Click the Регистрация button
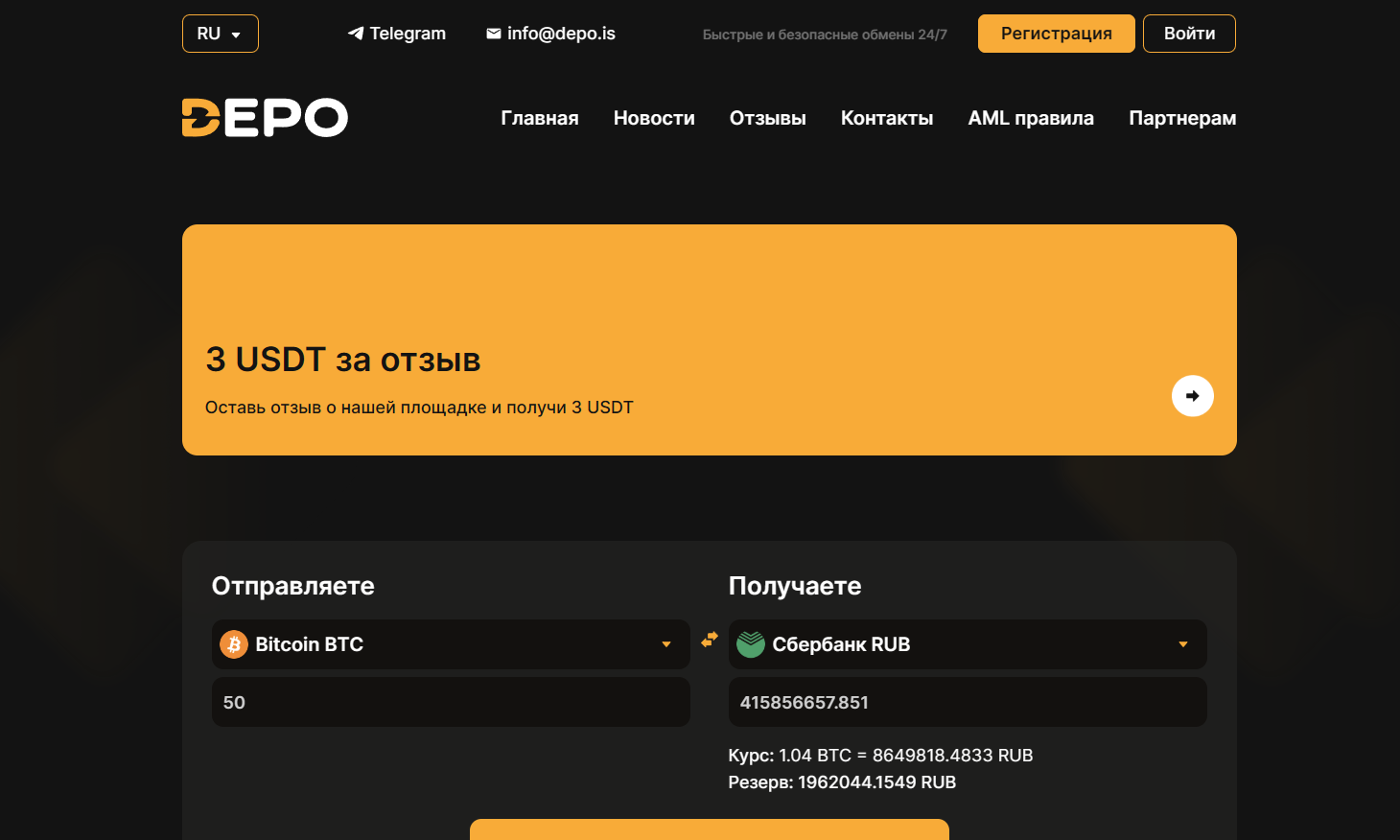Image resolution: width=1400 pixels, height=840 pixels. (1057, 34)
